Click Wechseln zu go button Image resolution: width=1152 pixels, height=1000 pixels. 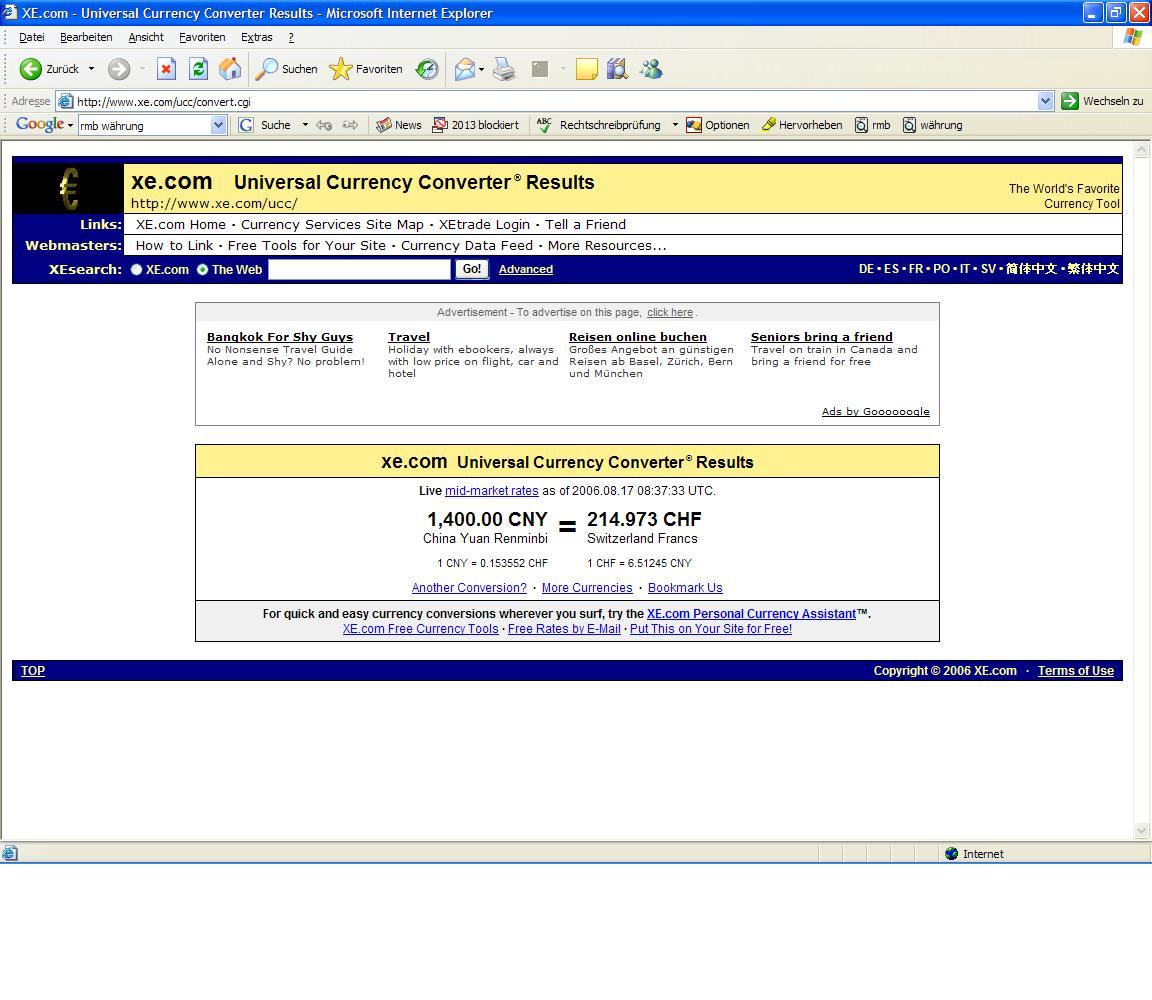click(1103, 101)
